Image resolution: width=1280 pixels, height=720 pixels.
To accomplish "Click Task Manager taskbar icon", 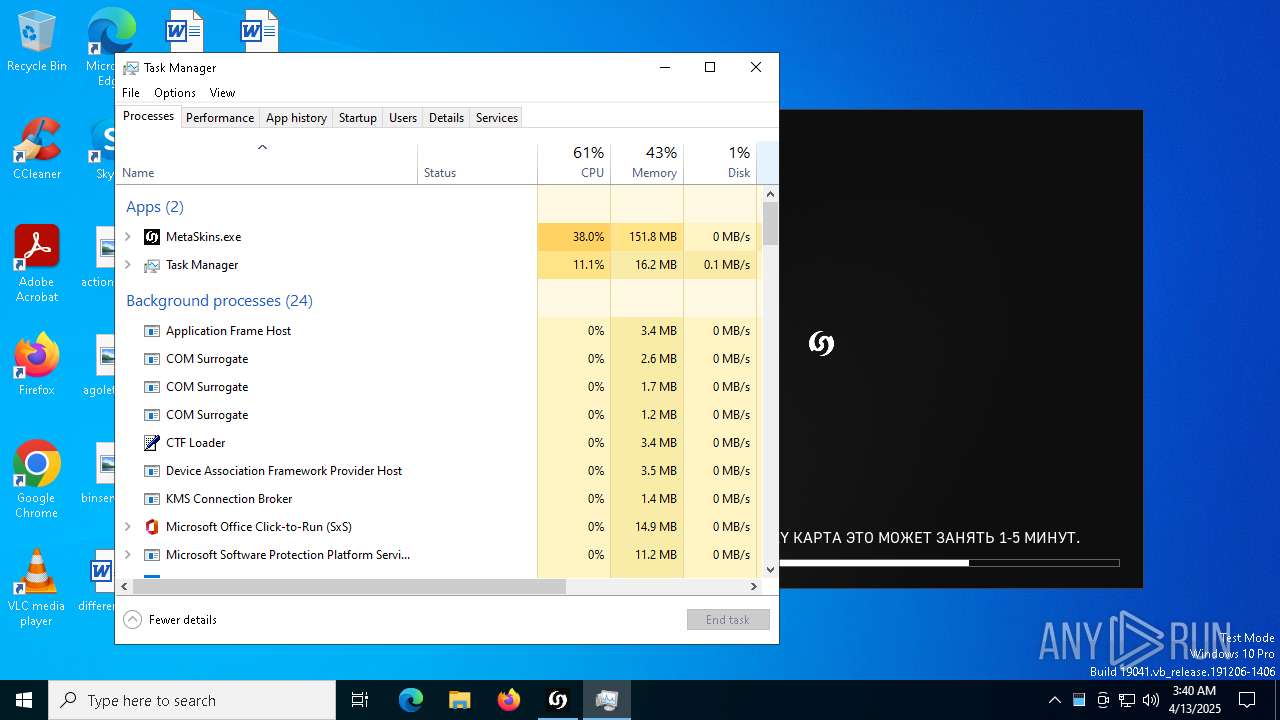I will point(606,700).
